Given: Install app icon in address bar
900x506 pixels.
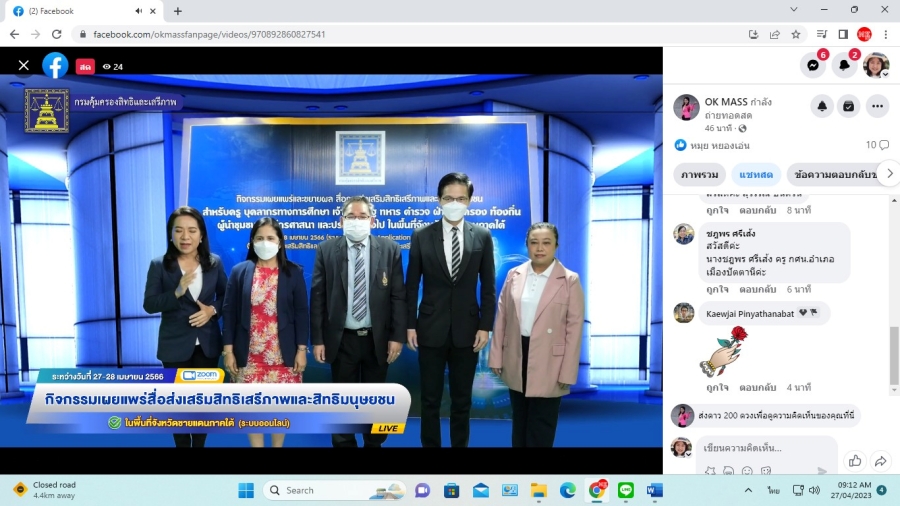Looking at the screenshot, I should (x=754, y=34).
